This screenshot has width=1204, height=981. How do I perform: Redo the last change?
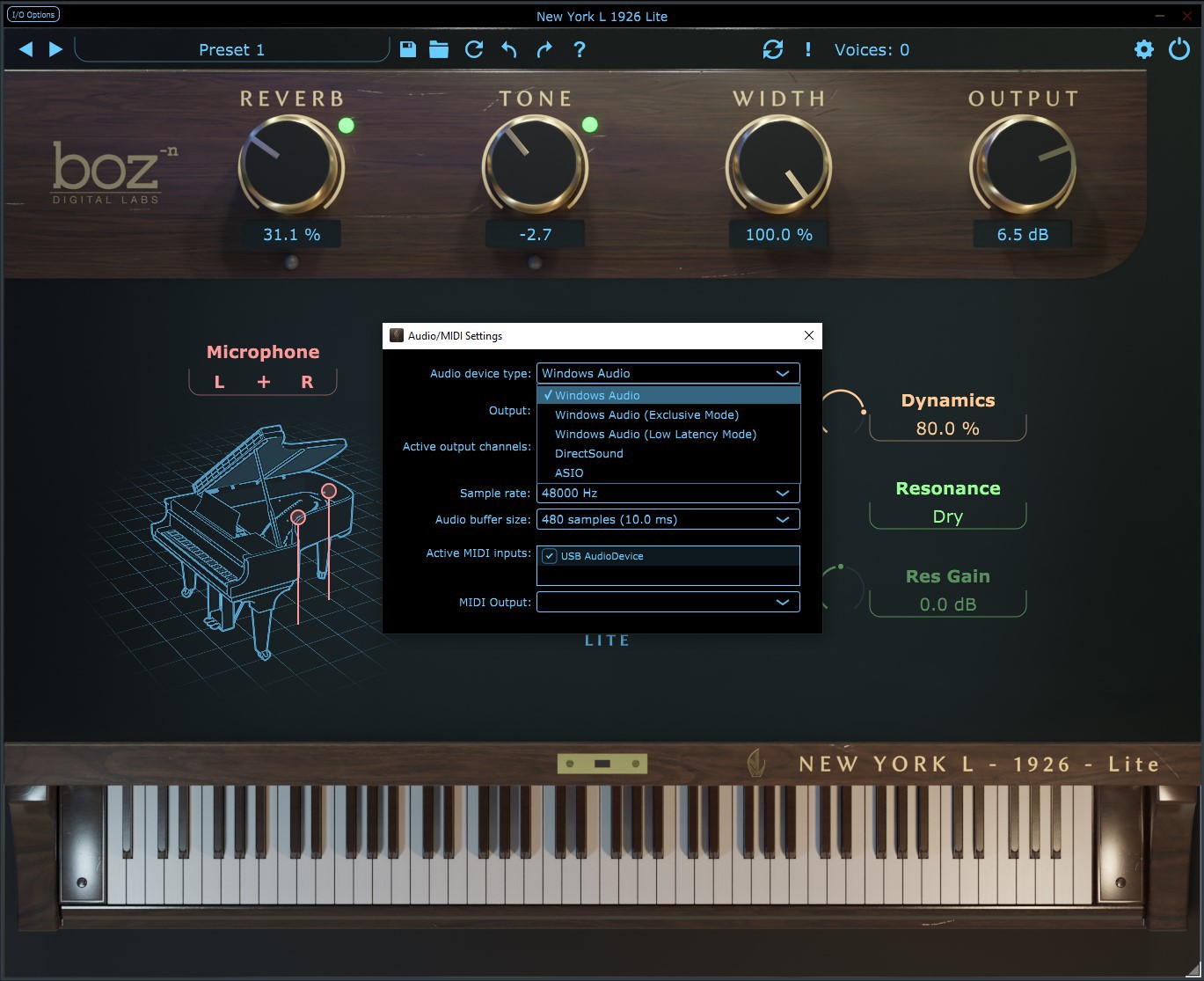point(544,49)
